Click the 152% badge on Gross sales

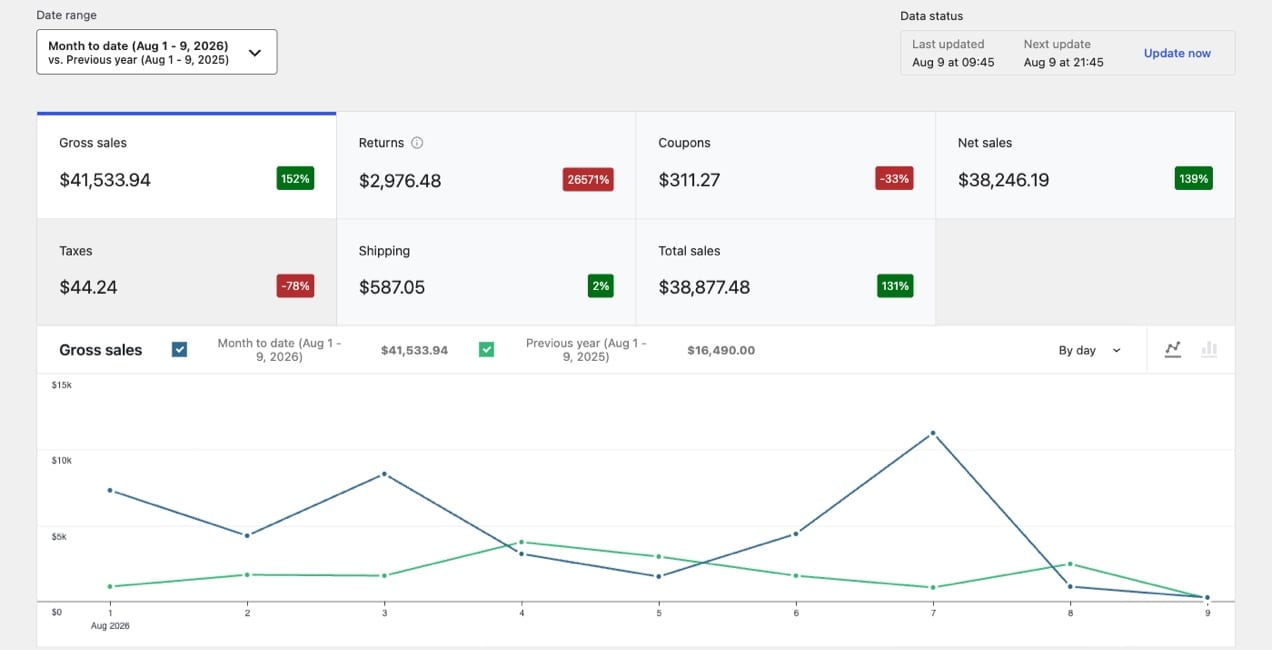point(295,179)
